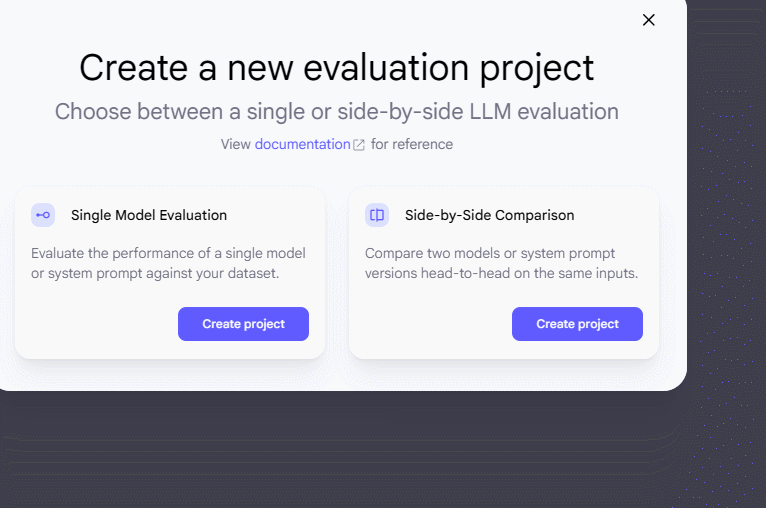Click the Side-by-Side Comparison columns icon
766x508 pixels.
pos(377,215)
